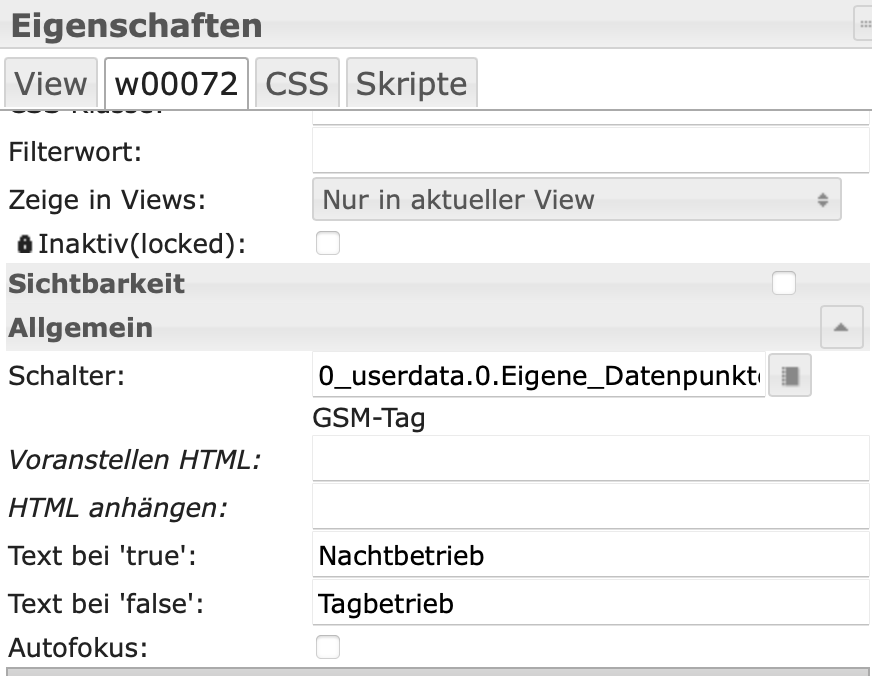Select the w00072 widget tab
Viewport: 872px width, 676px height.
coord(176,84)
